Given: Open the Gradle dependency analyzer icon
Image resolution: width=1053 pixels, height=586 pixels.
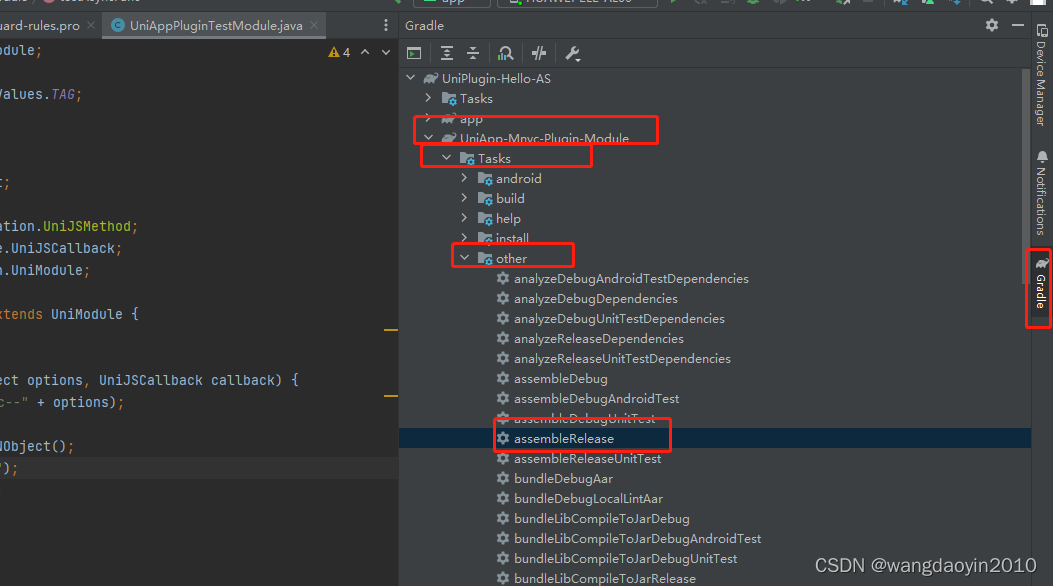Looking at the screenshot, I should pos(505,54).
